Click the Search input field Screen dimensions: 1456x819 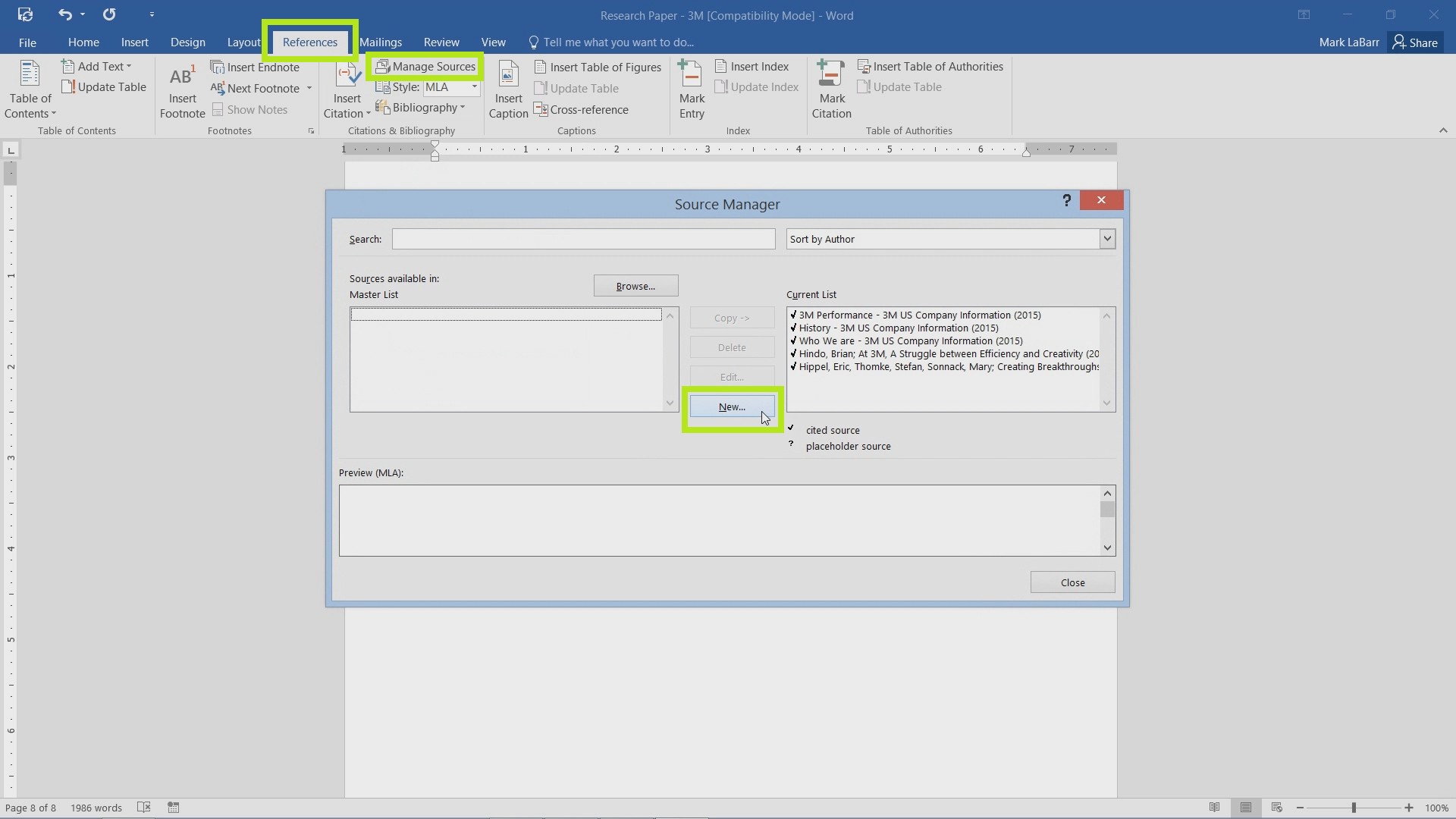point(584,238)
